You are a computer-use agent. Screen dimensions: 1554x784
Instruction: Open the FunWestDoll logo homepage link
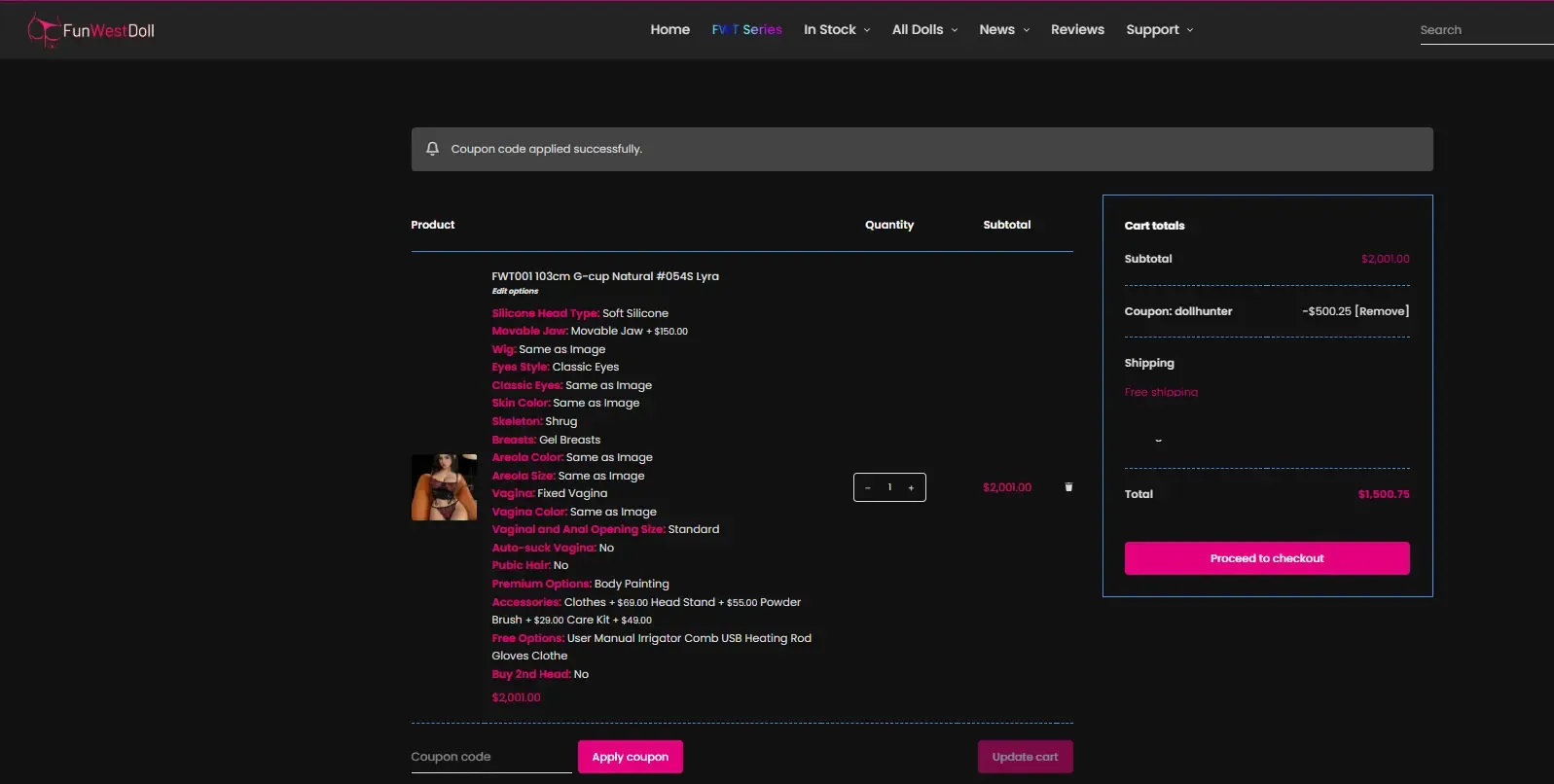click(x=91, y=30)
